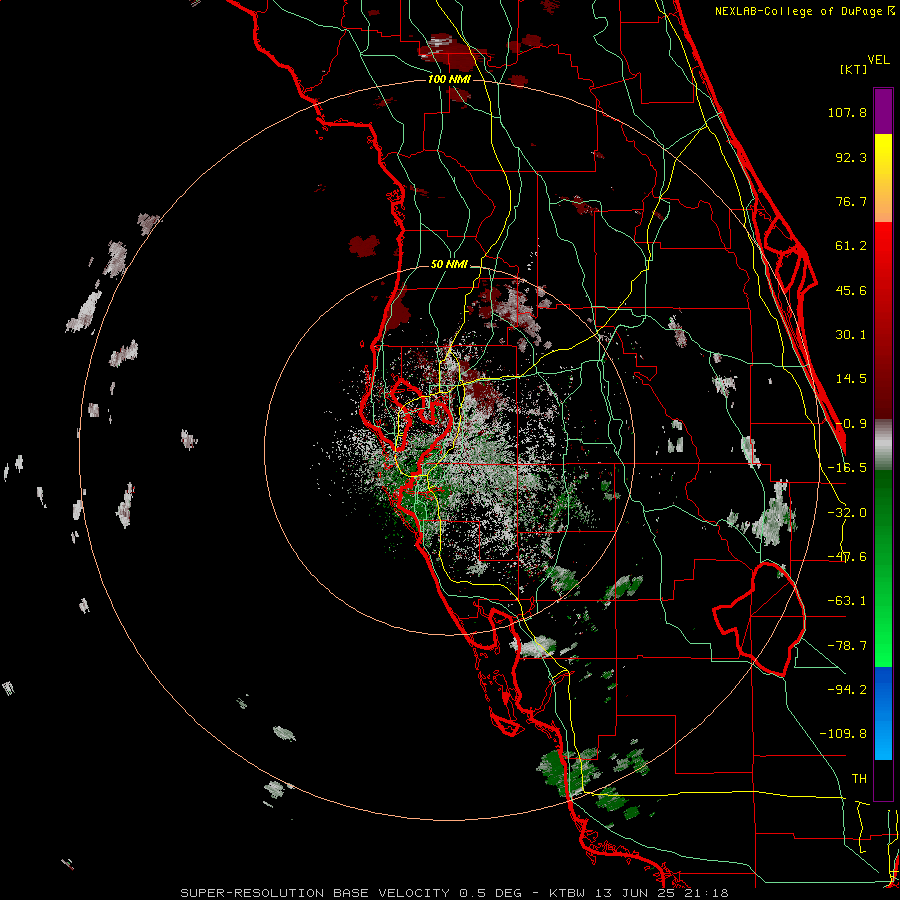The image size is (900, 900).
Task: Click the 92.3 velocity scale value
Action: 851,157
